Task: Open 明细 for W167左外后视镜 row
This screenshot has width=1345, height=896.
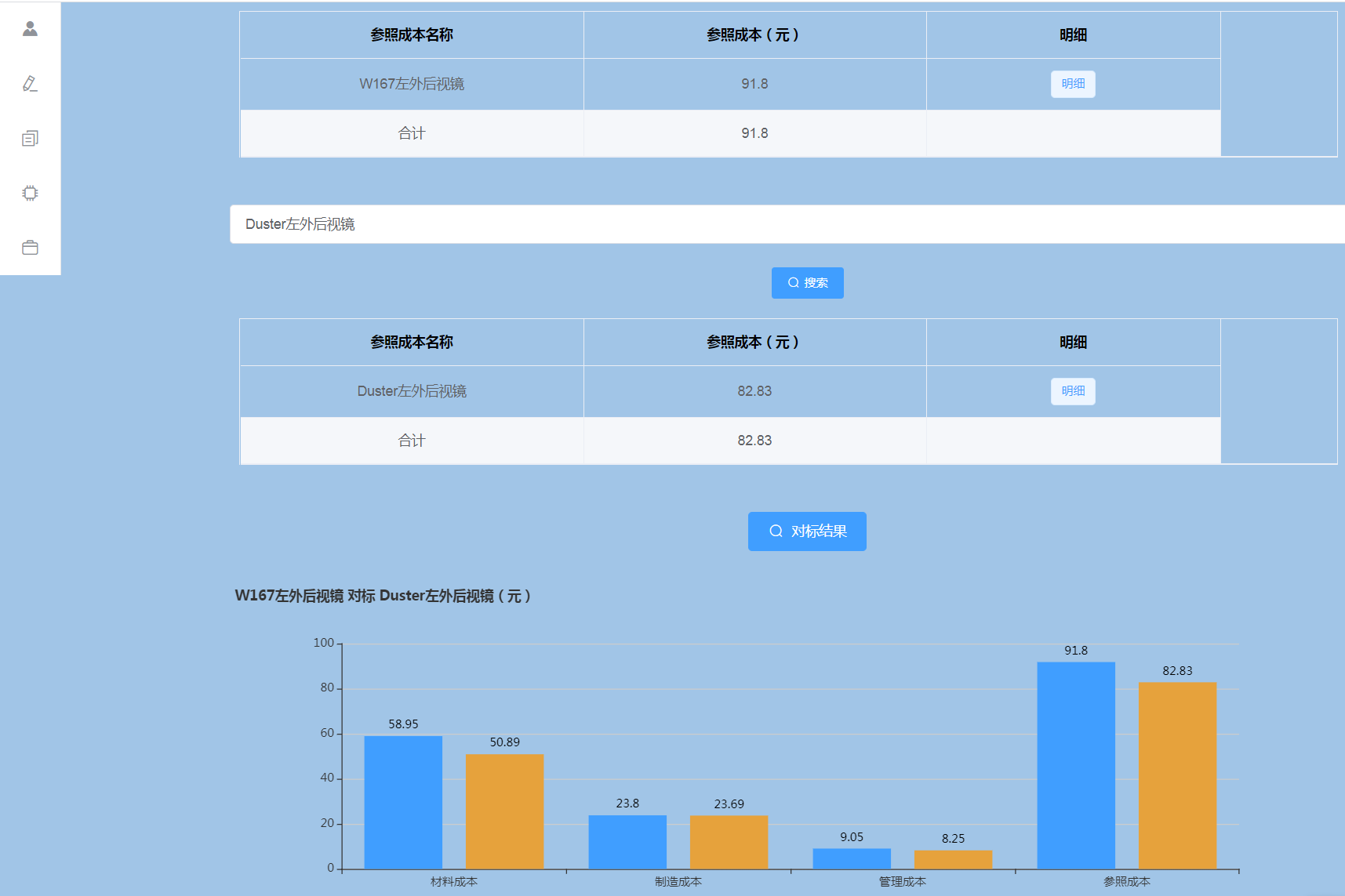Action: point(1073,84)
